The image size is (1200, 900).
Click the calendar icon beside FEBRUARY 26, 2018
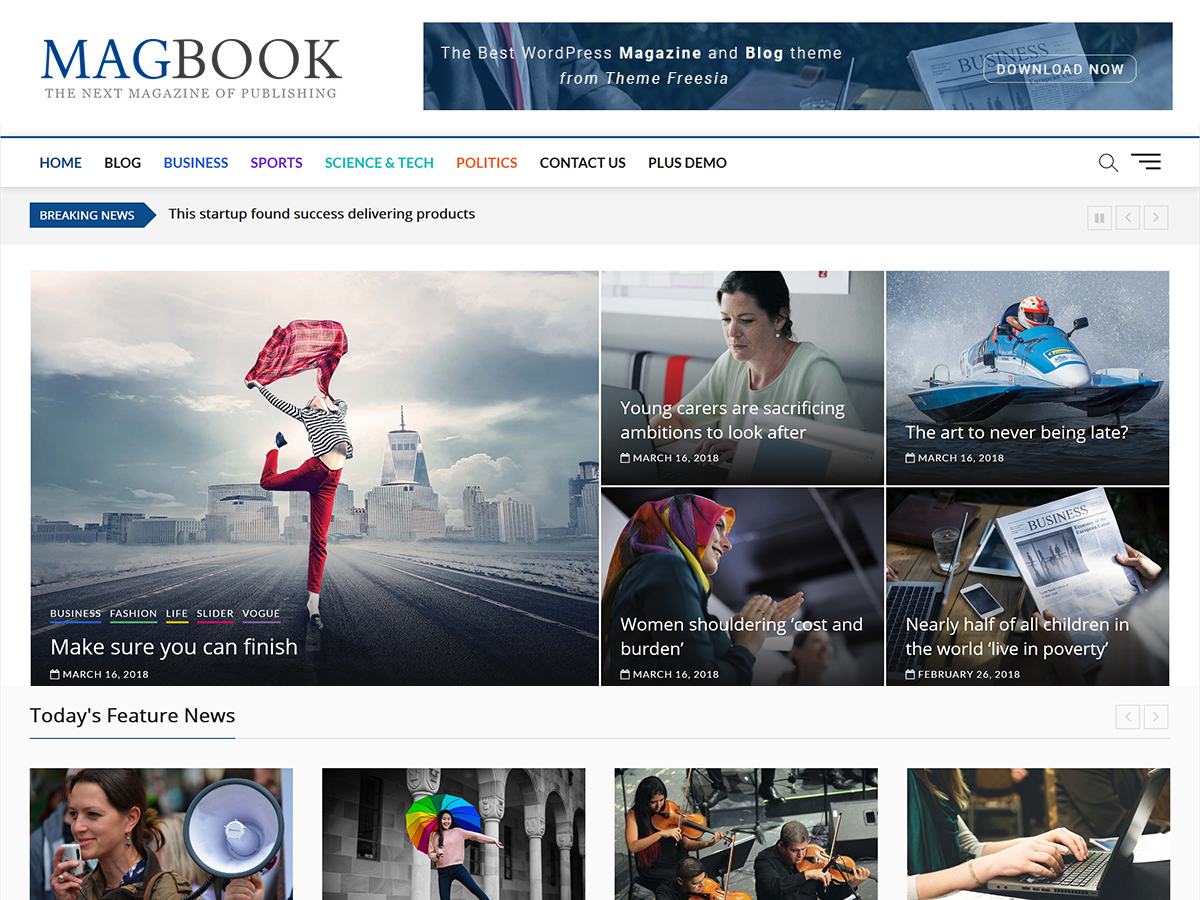tap(910, 673)
